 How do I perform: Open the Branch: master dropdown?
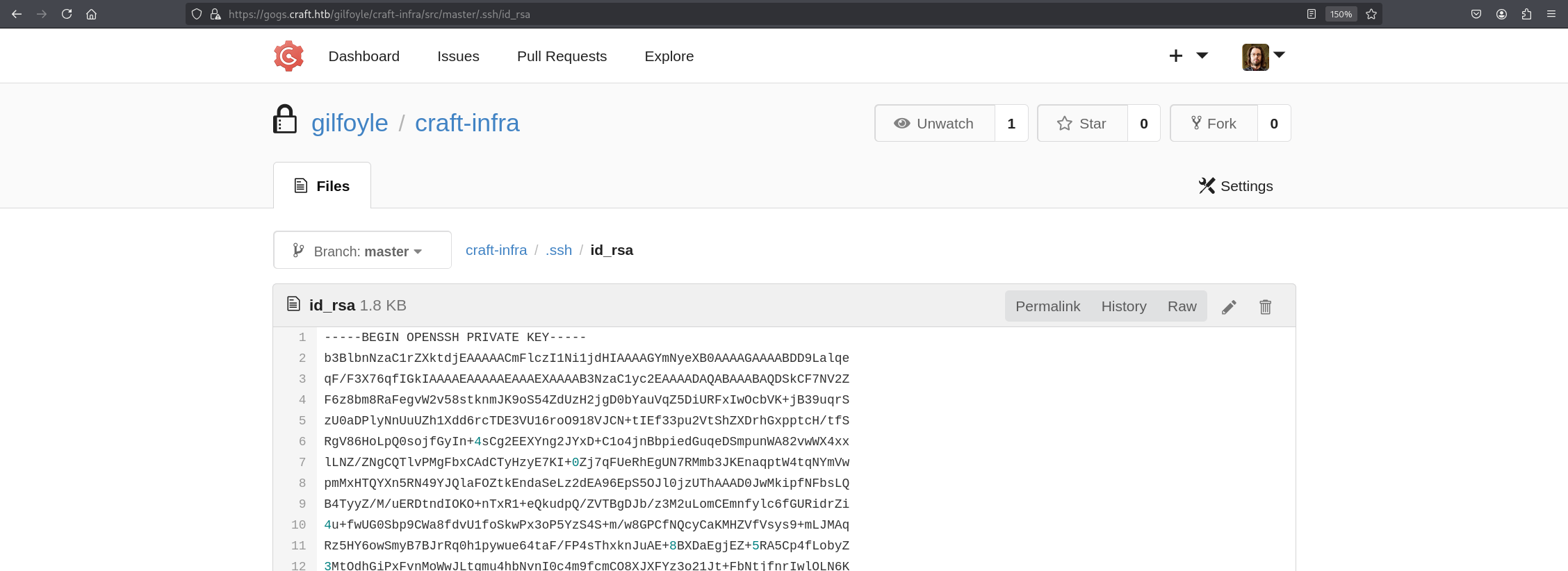362,251
